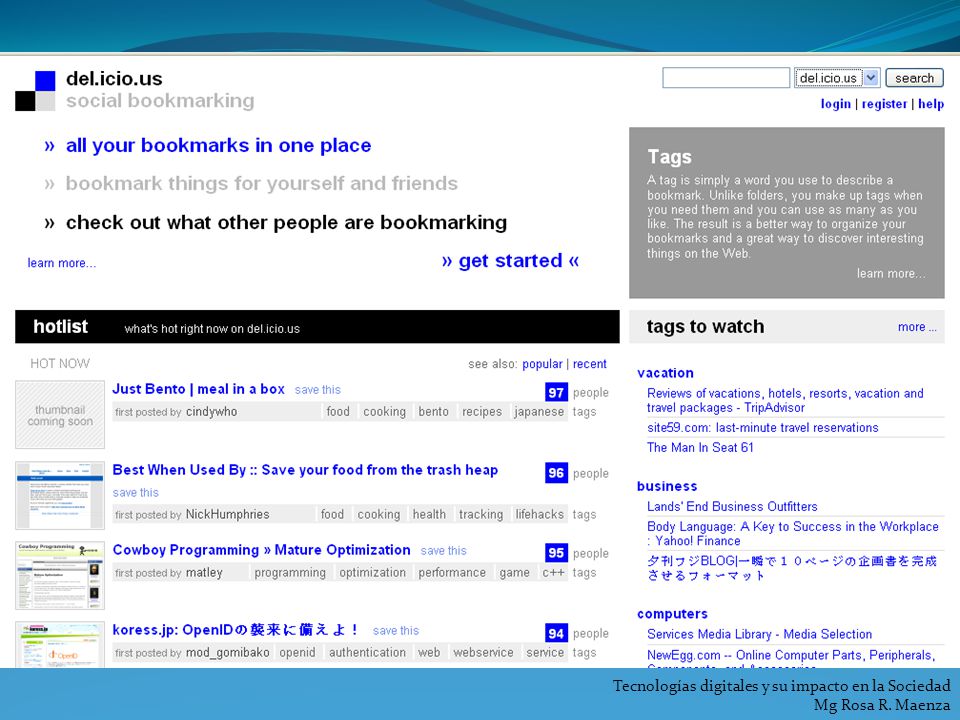Open Cowboy Programming Mature Optimization bookmark
The width and height of the screenshot is (960, 720).
point(261,550)
